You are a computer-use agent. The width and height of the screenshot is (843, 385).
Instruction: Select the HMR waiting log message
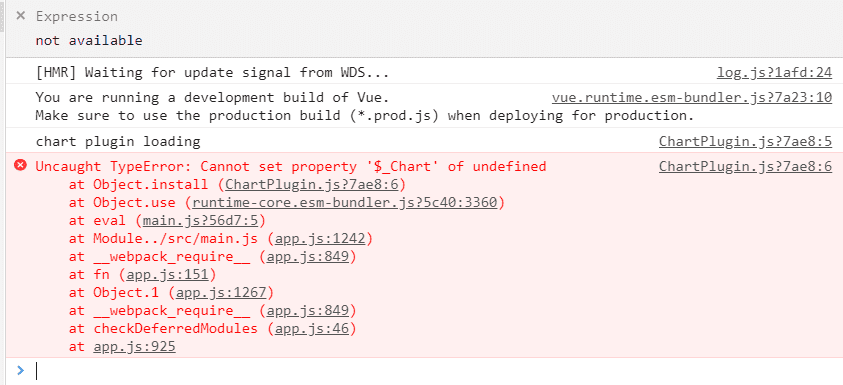pyautogui.click(x=212, y=73)
